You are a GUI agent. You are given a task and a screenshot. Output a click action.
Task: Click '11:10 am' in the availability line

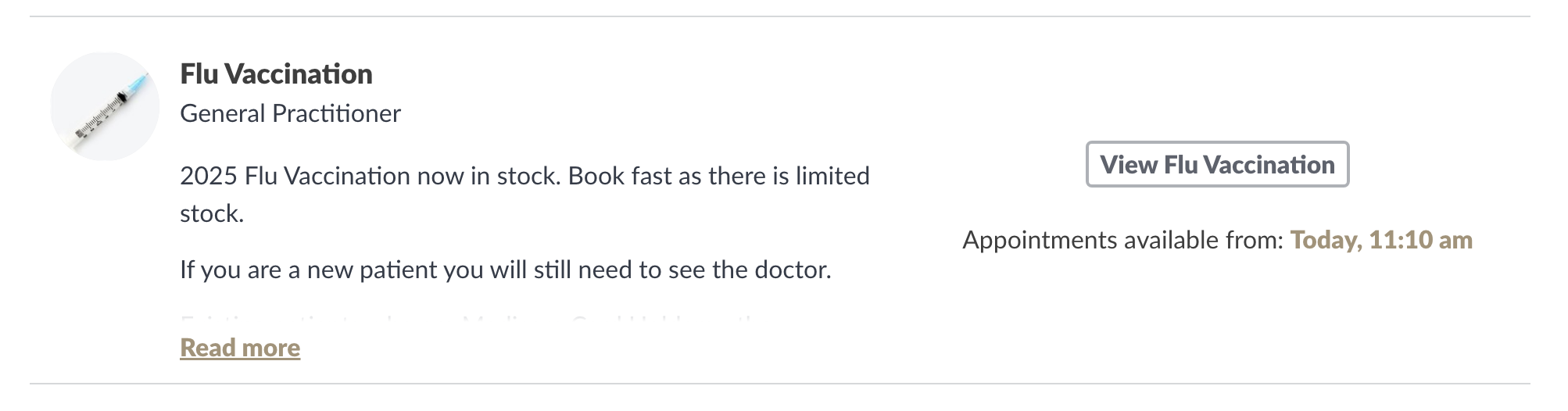click(1421, 240)
